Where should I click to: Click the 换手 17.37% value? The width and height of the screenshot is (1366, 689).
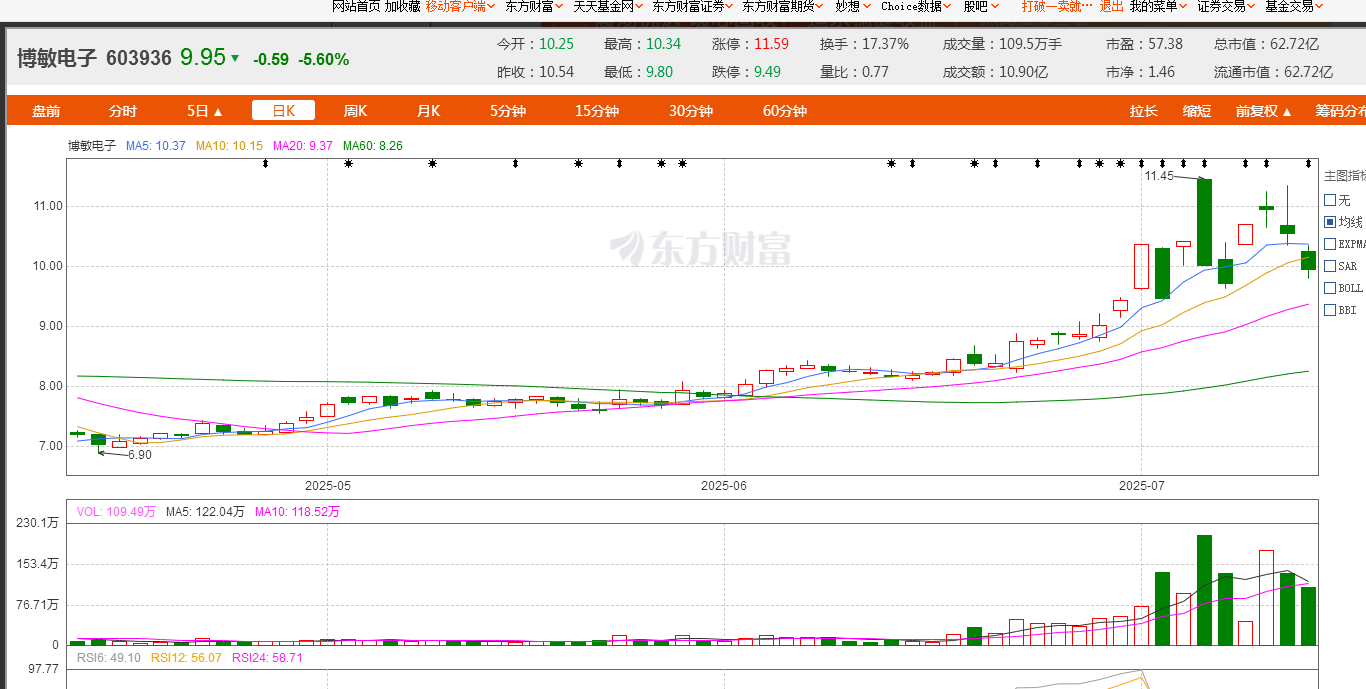click(885, 44)
